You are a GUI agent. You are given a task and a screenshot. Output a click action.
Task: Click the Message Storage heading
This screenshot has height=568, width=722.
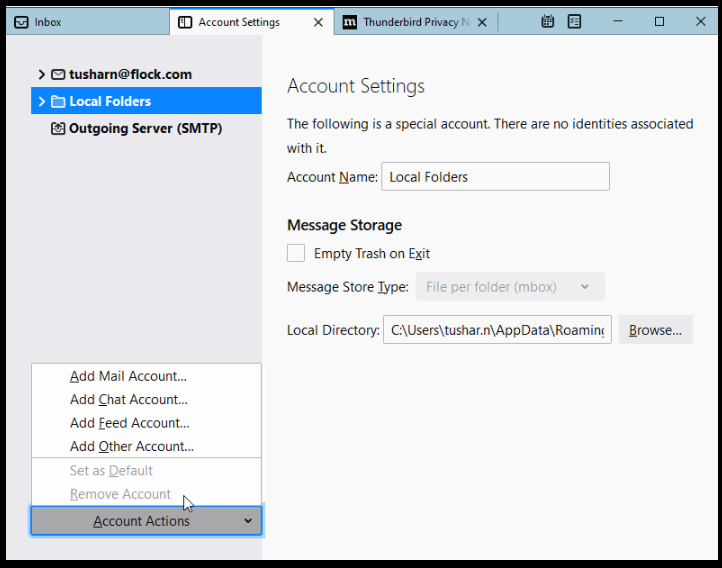tap(344, 225)
